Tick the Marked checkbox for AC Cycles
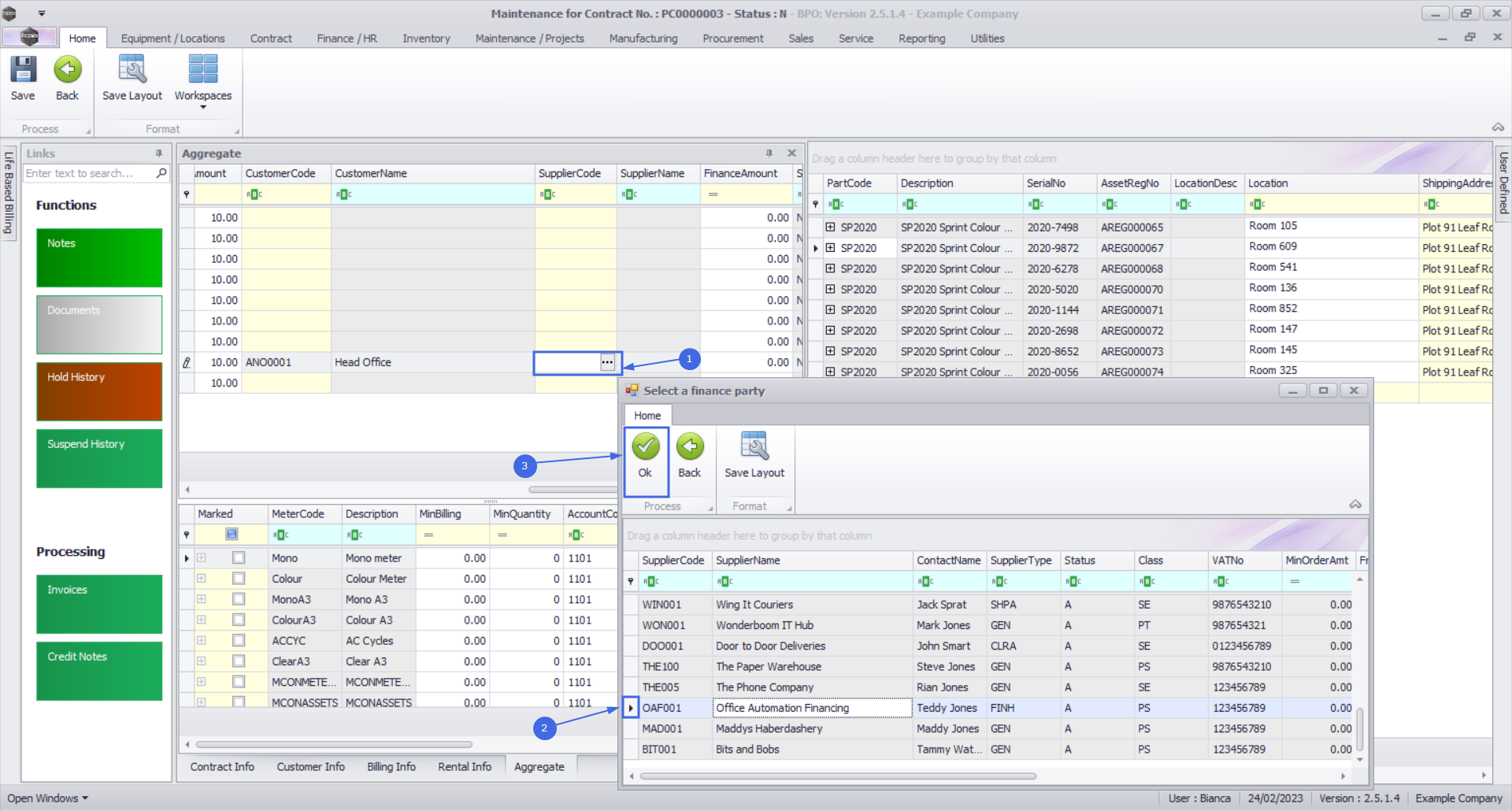Screen dimensions: 1512x811 (x=239, y=641)
